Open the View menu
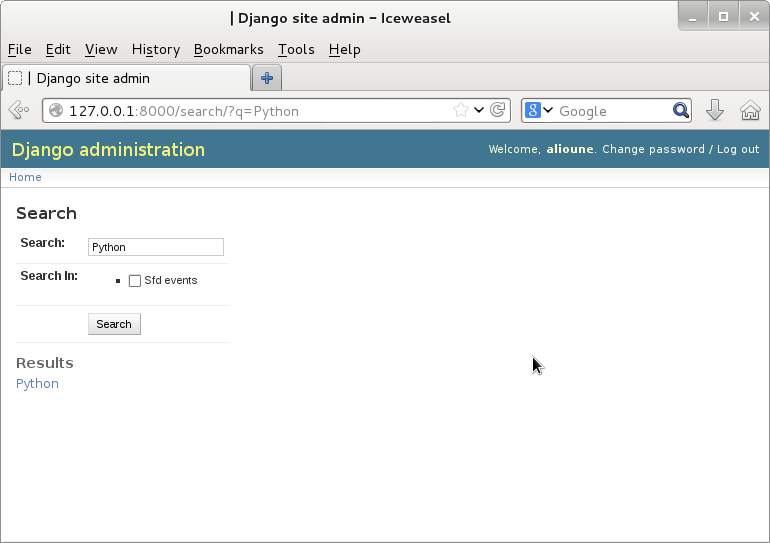Viewport: 770px width, 543px height. pyautogui.click(x=101, y=50)
